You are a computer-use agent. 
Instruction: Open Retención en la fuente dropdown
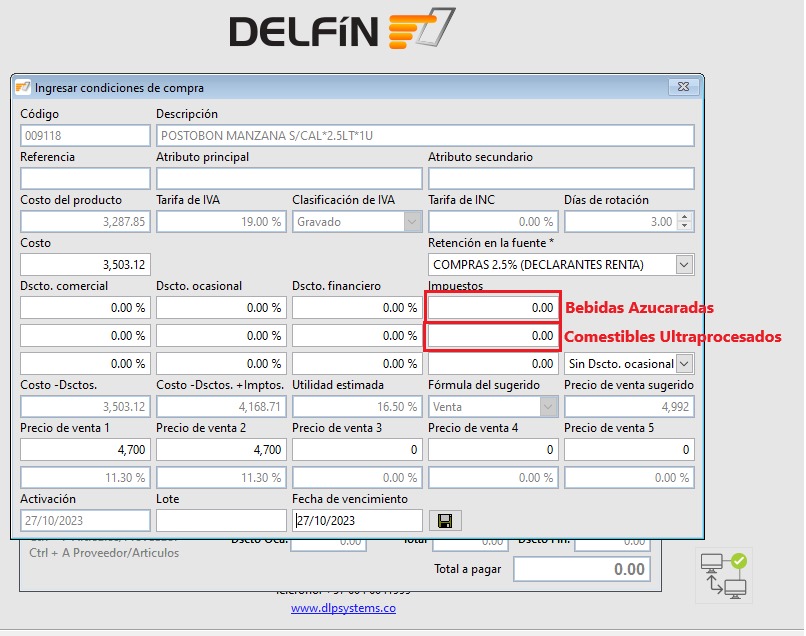click(x=684, y=265)
